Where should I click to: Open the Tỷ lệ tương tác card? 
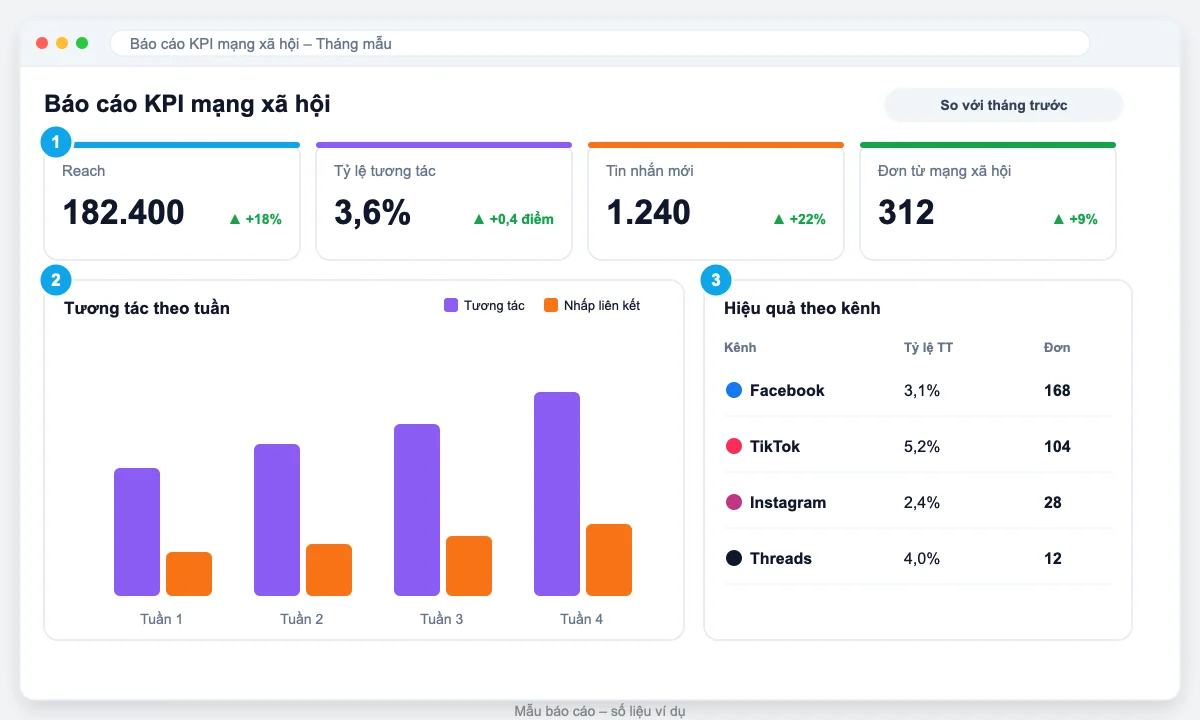click(444, 201)
